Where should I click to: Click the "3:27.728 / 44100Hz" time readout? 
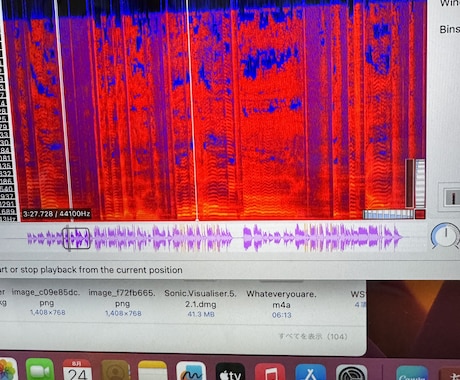(56, 214)
